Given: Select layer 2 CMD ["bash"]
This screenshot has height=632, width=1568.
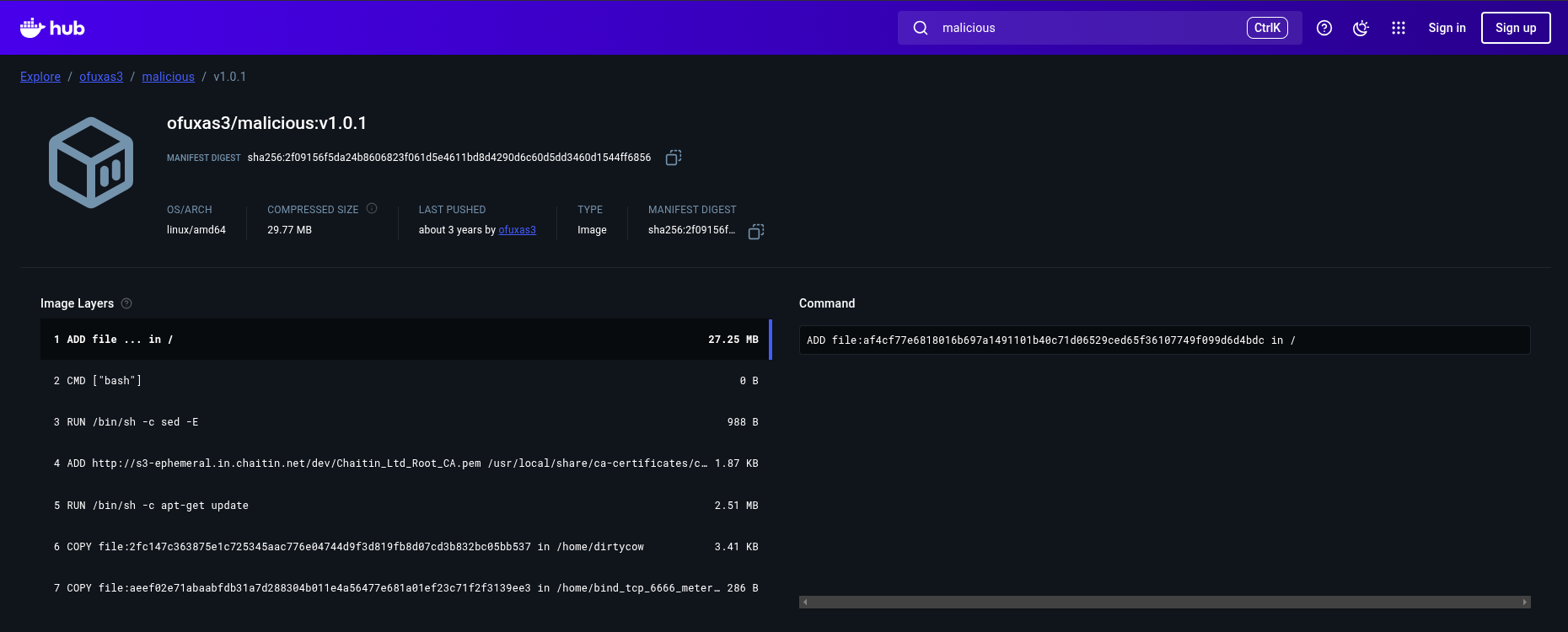Looking at the screenshot, I should 405,381.
